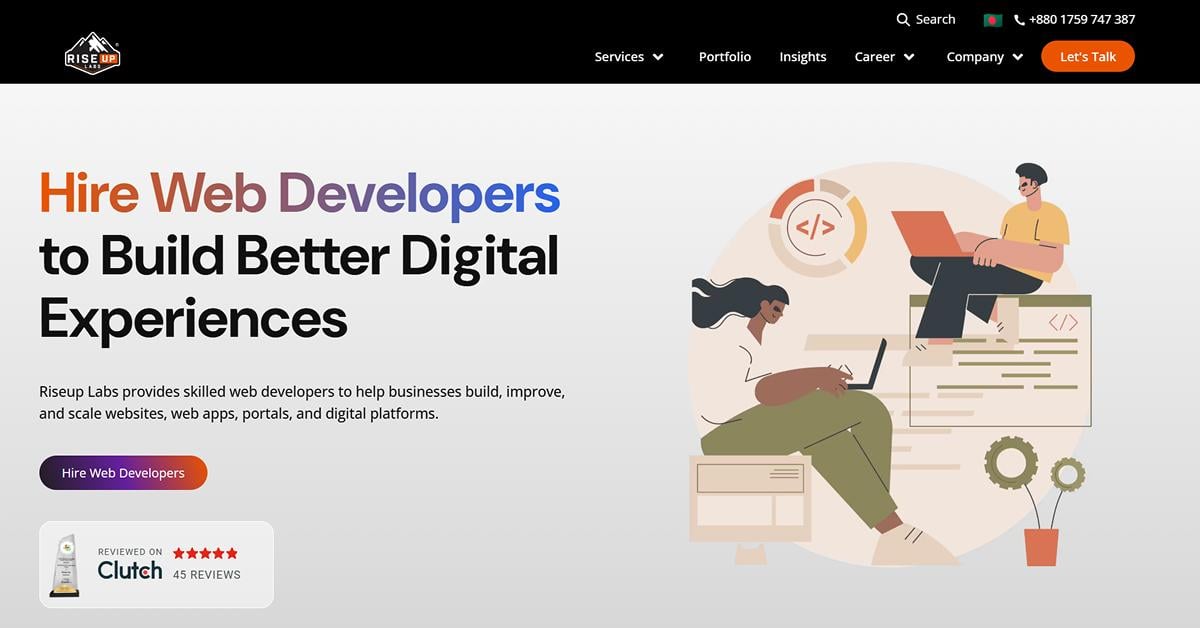Click the Clutch five-star rating
The image size is (1200, 628).
pos(205,553)
